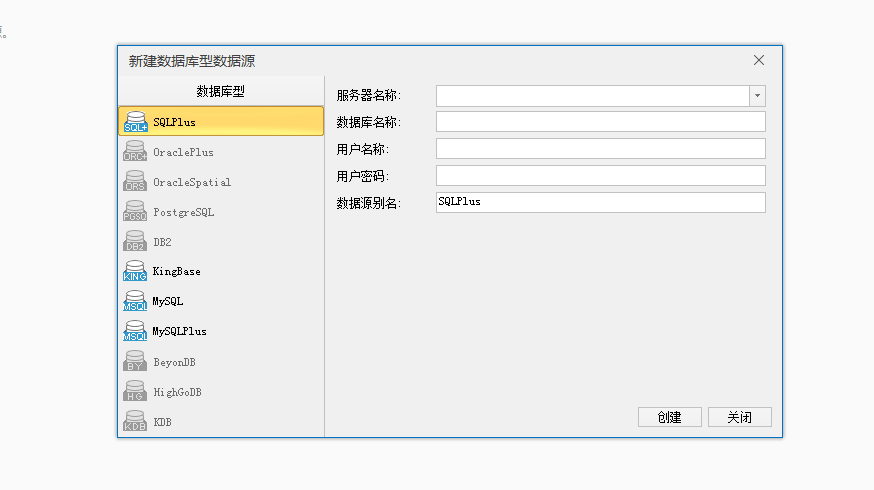Screen dimensions: 874x490
Task: Choose OraclePlus text in the list
Action: coord(183,152)
